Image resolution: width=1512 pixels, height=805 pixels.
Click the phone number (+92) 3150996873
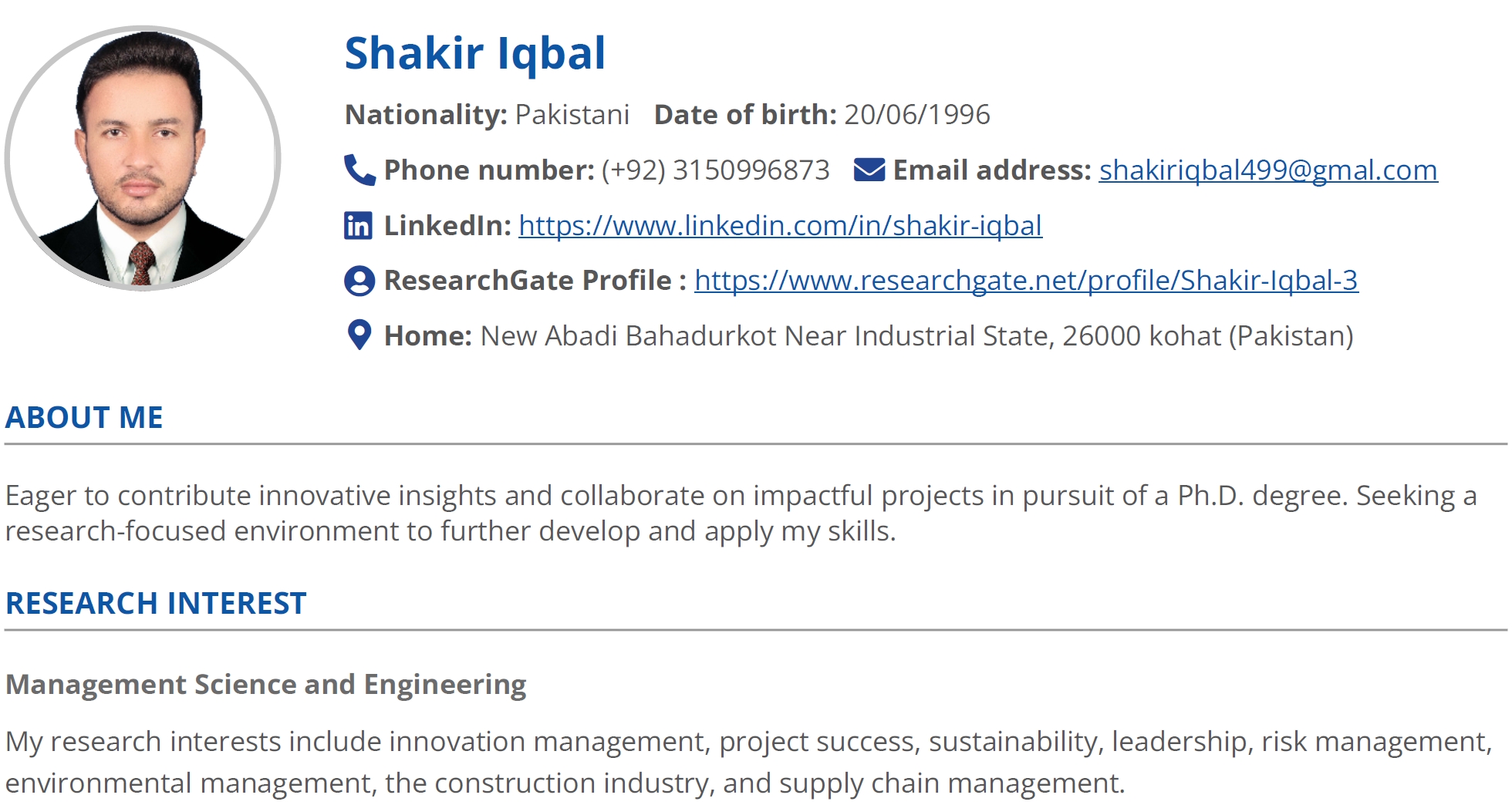(715, 170)
